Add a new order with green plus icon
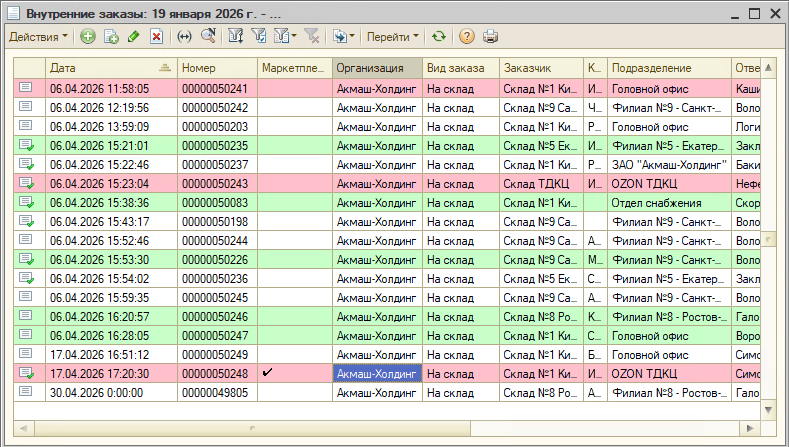The height and width of the screenshot is (447, 789). coord(88,37)
